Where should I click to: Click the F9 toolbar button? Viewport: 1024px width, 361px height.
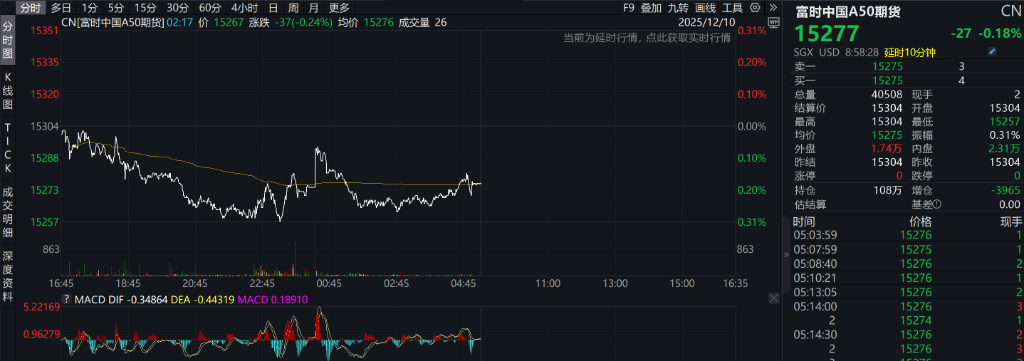click(628, 8)
